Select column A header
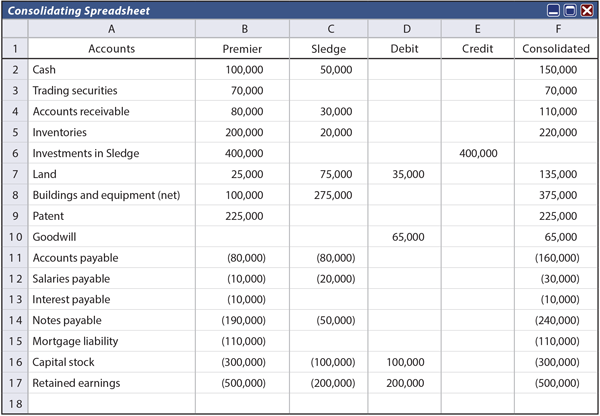This screenshot has width=600, height=416. (x=111, y=29)
